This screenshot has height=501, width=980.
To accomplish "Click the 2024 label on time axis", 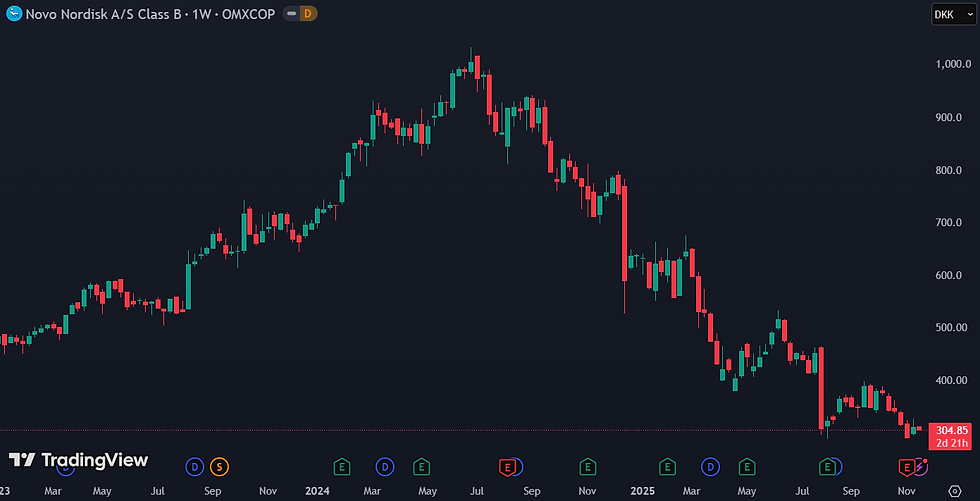I will click(317, 491).
